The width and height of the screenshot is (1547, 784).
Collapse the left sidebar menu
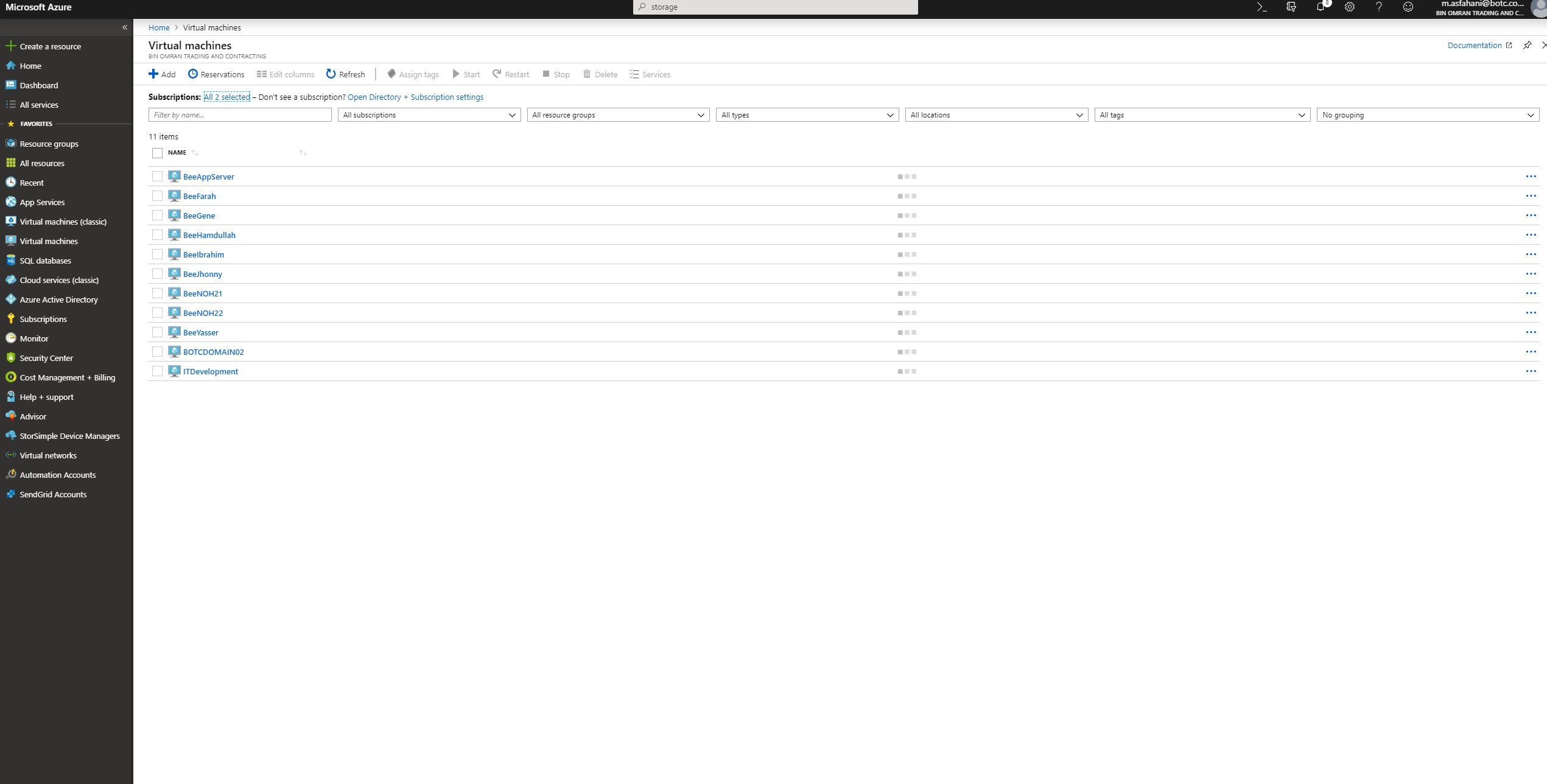tap(124, 27)
